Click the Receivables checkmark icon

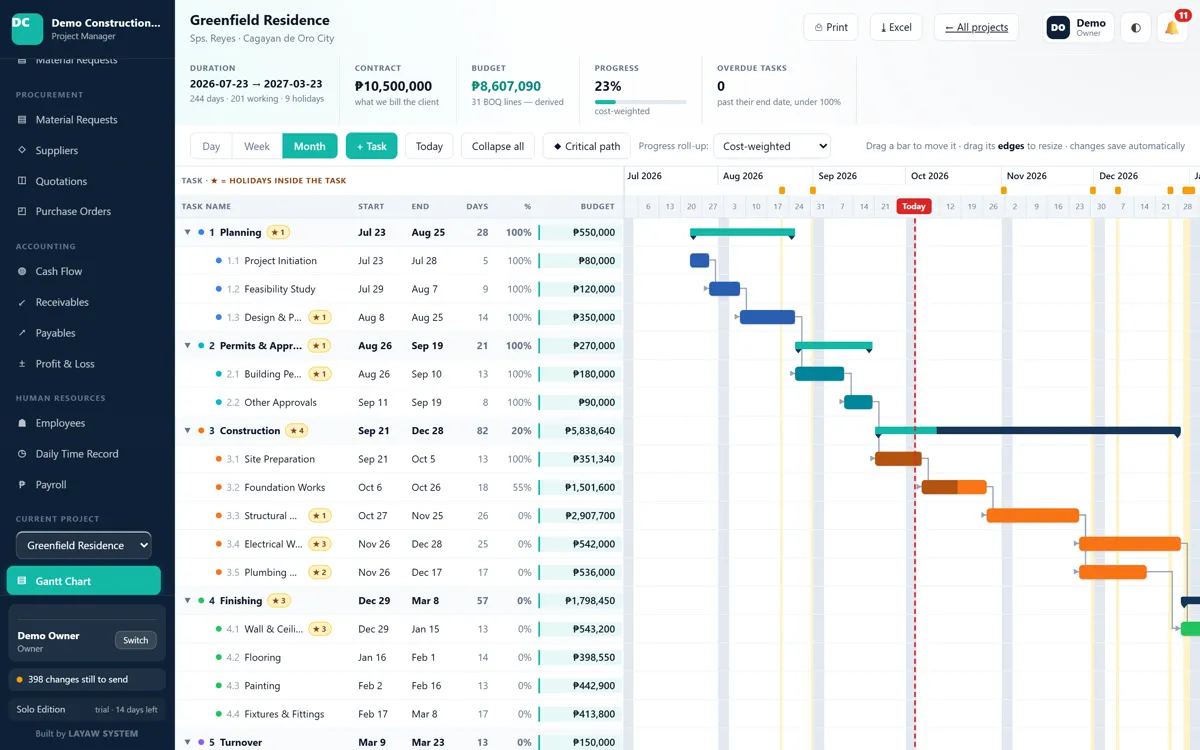pos(22,302)
